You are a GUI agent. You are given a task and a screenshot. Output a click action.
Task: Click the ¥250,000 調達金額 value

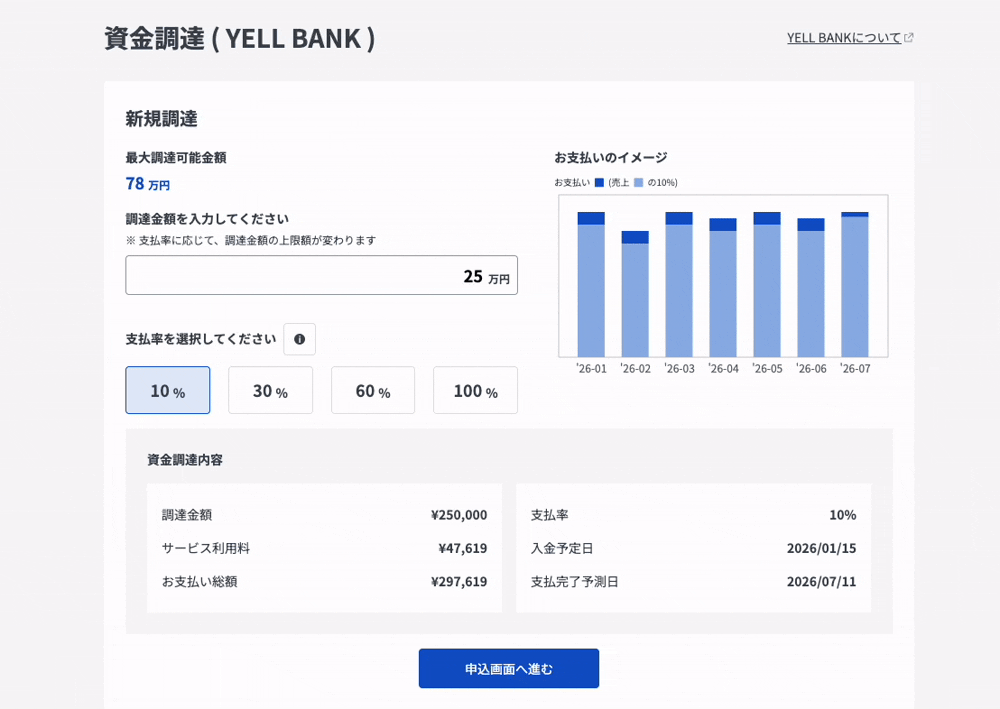click(459, 514)
